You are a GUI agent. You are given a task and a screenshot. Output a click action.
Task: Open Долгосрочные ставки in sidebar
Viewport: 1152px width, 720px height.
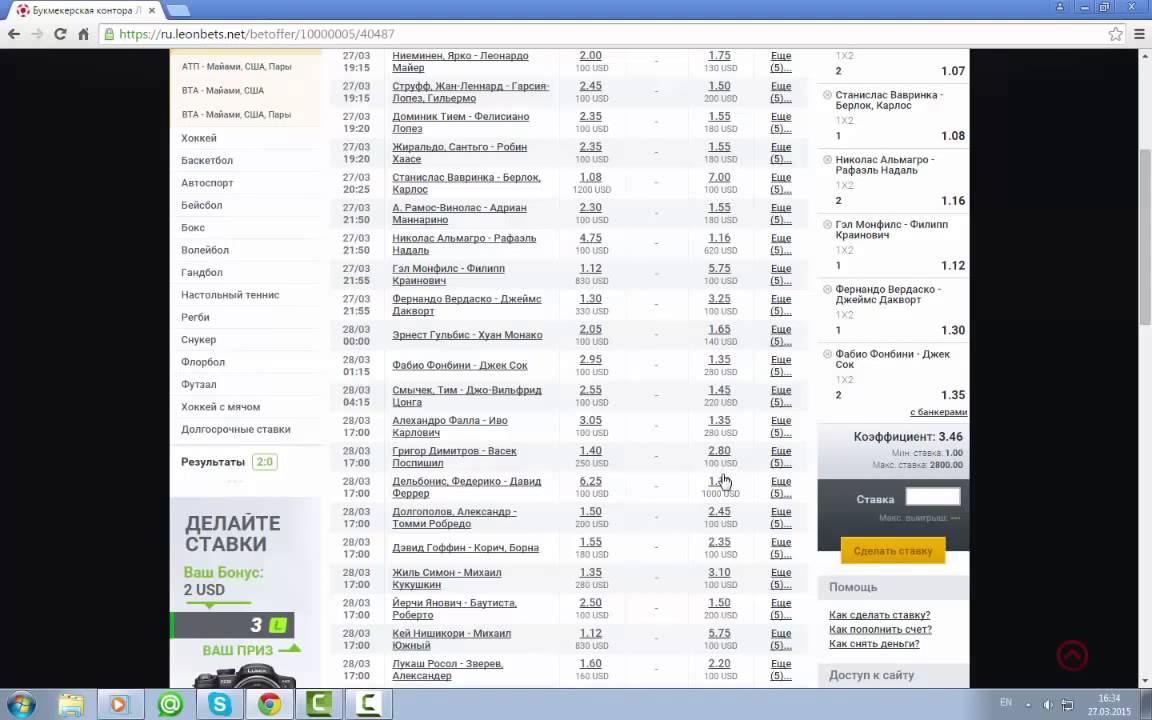coord(236,429)
